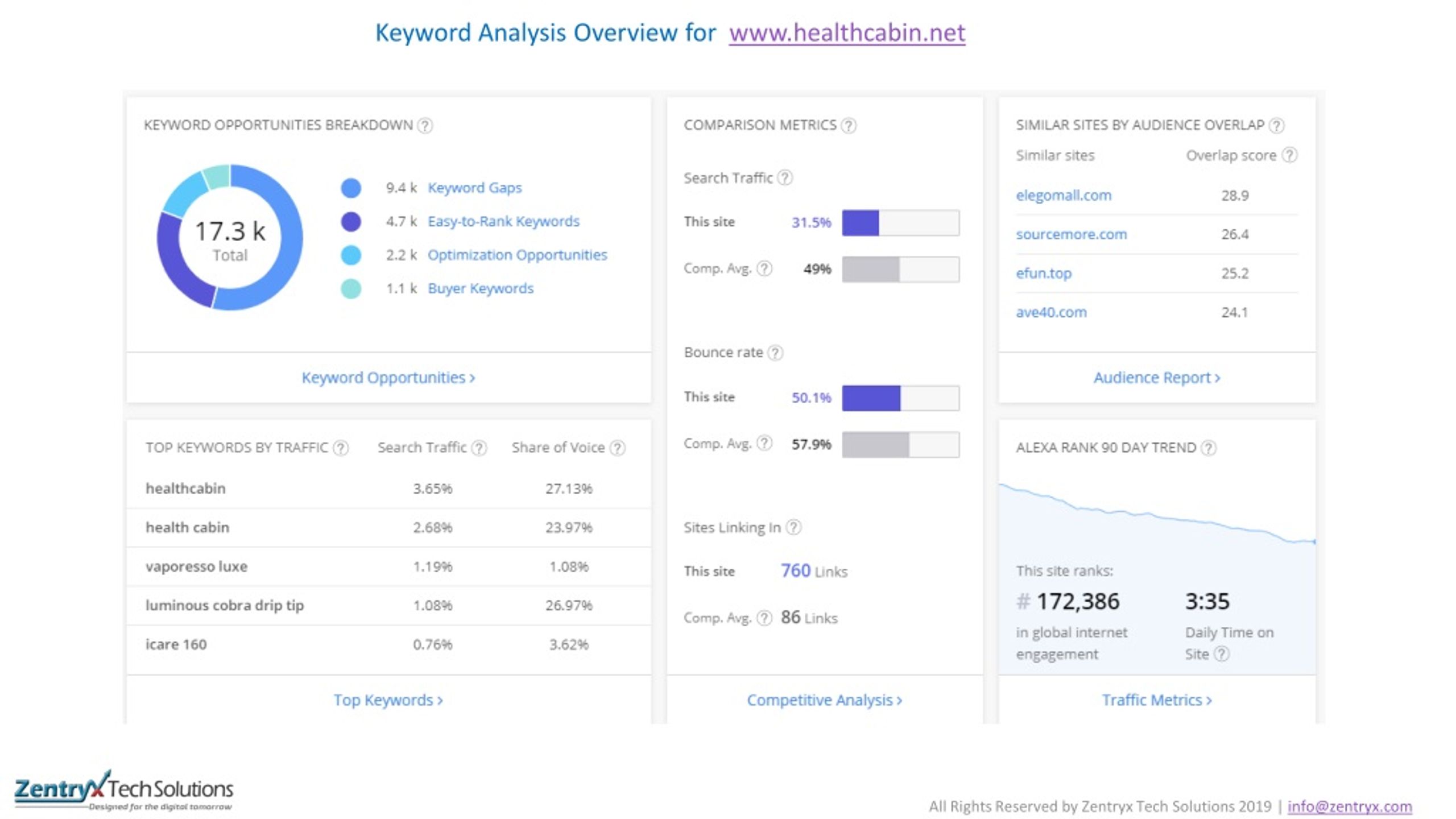Open efun.top similar site
Viewport: 1456px width, 819px height.
tap(1044, 274)
